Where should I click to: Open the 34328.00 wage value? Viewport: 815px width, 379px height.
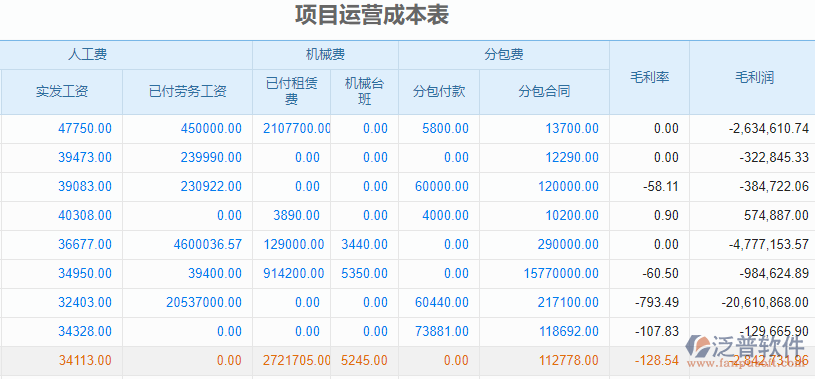click(x=85, y=331)
